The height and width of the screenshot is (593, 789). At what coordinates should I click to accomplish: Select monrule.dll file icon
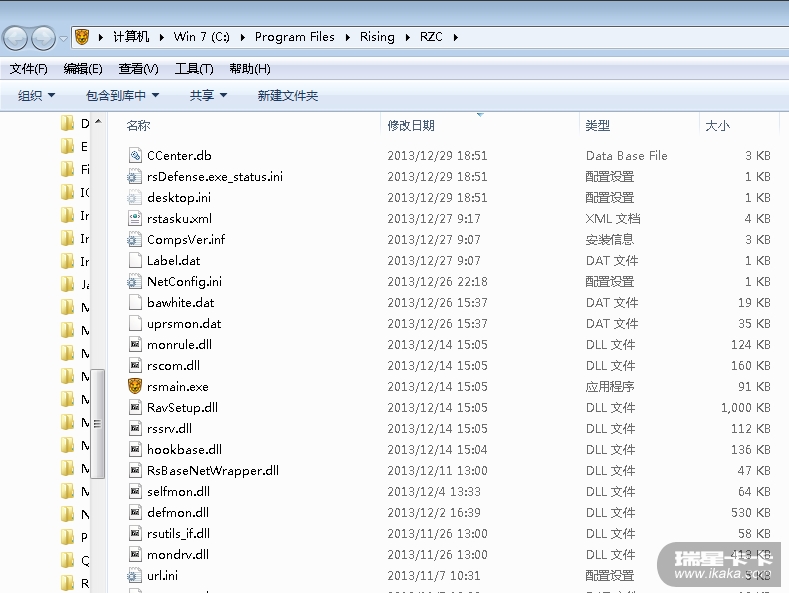pos(135,345)
